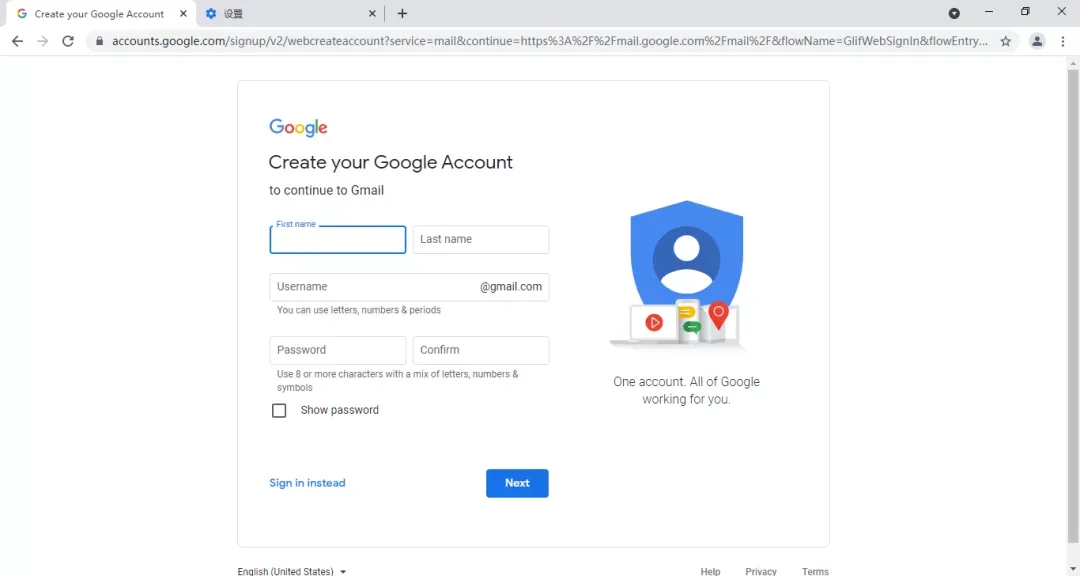Toggle the Show password checkbox
The image size is (1080, 576).
pyautogui.click(x=279, y=411)
